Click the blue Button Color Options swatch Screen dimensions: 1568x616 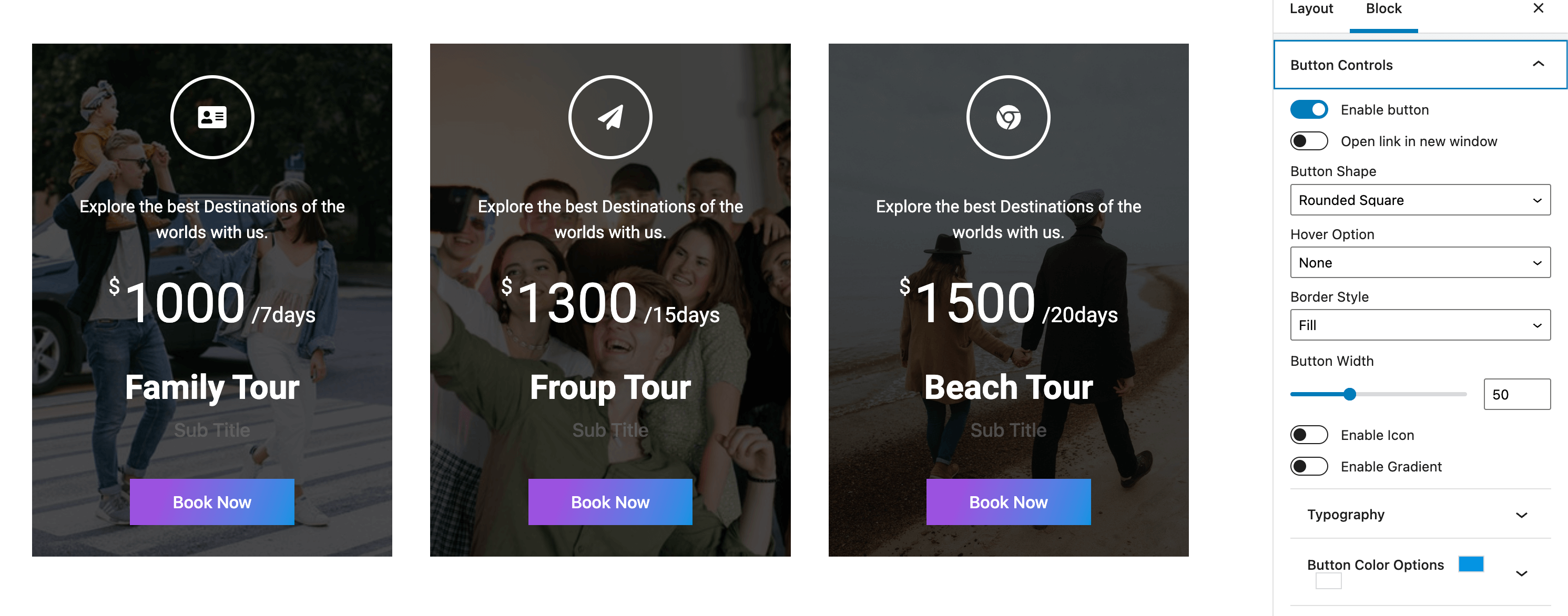(x=1471, y=563)
